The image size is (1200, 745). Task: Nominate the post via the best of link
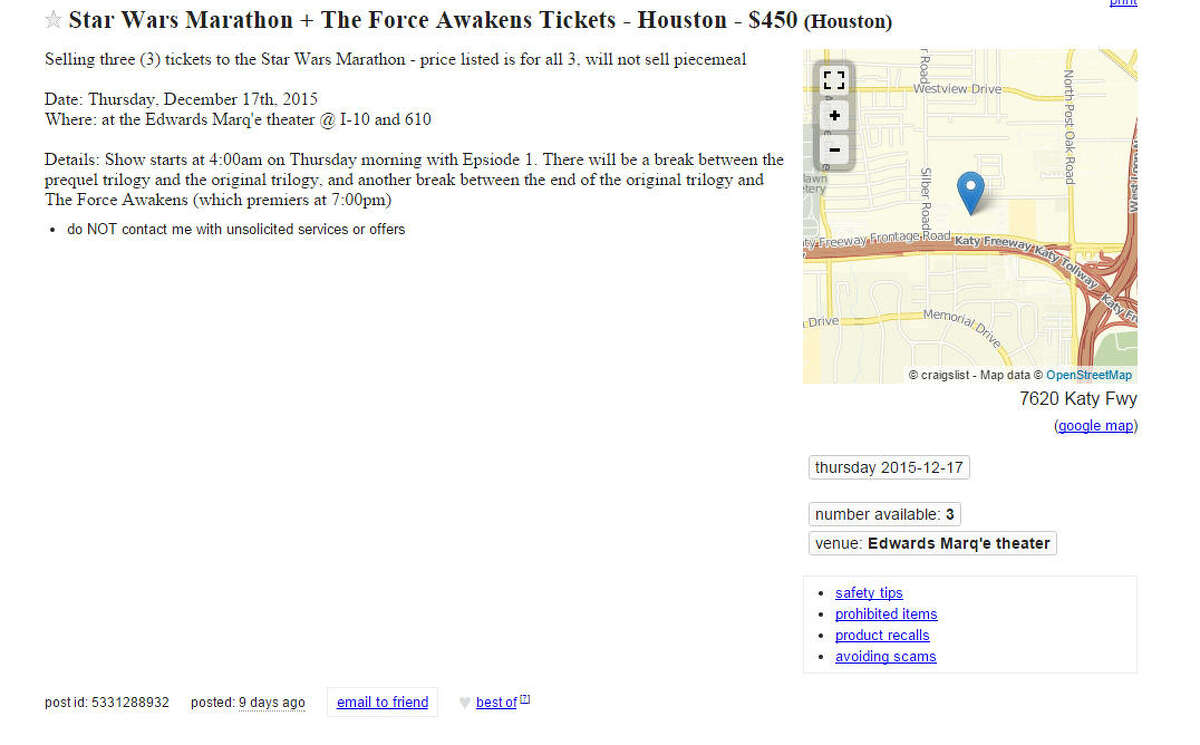496,703
